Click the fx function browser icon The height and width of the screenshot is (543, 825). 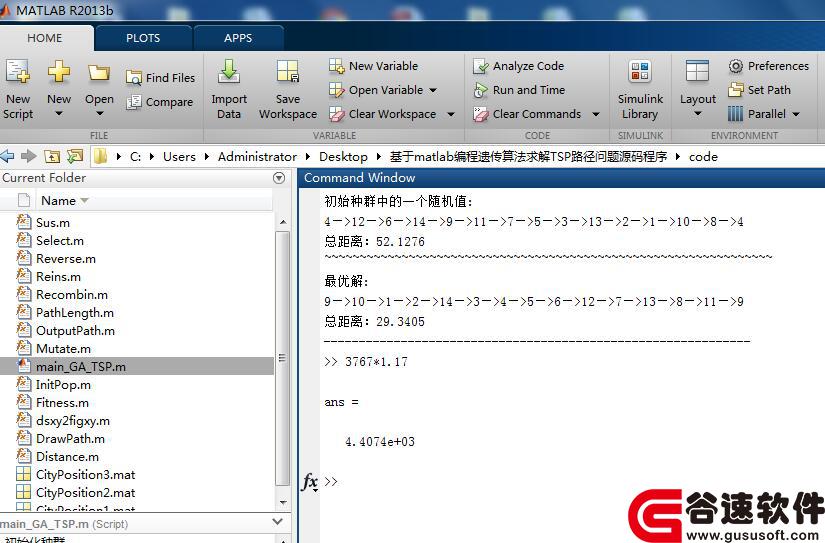click(309, 481)
